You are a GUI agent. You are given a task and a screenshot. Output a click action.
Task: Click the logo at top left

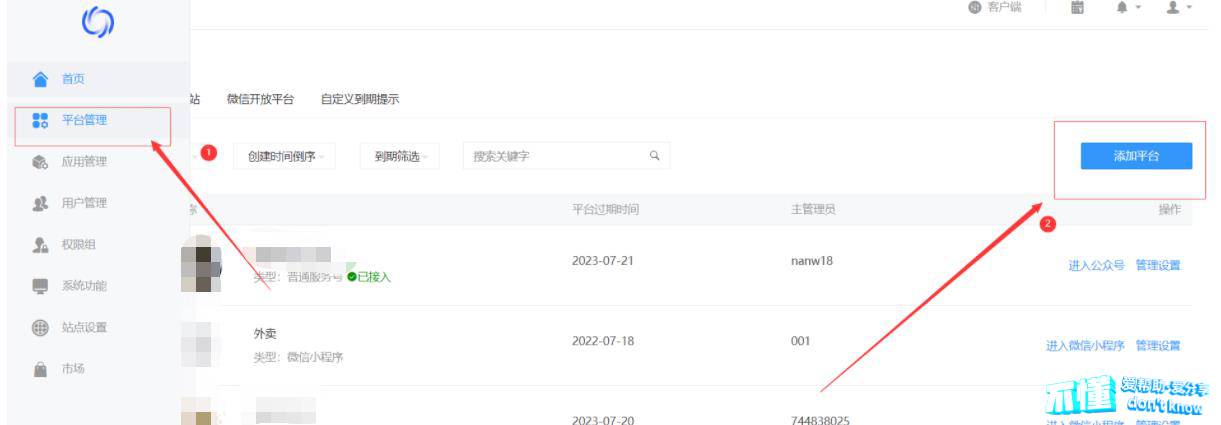tap(97, 25)
